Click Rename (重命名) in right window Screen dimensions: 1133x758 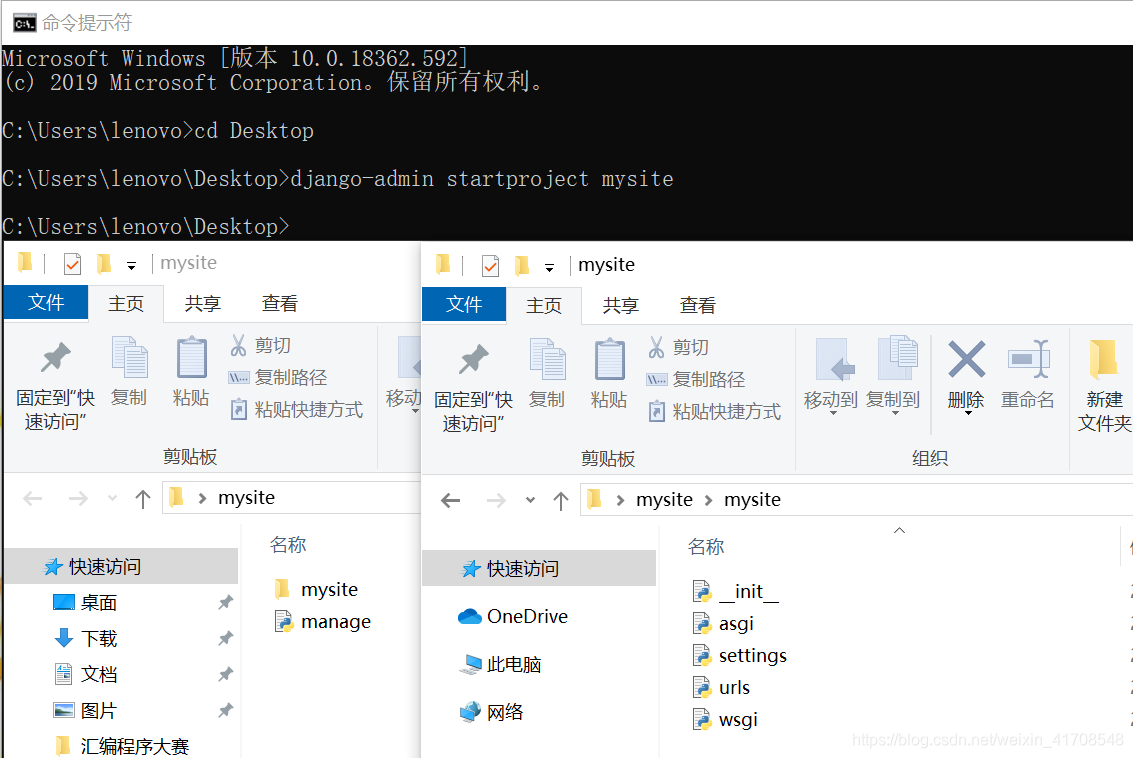[x=1028, y=374]
